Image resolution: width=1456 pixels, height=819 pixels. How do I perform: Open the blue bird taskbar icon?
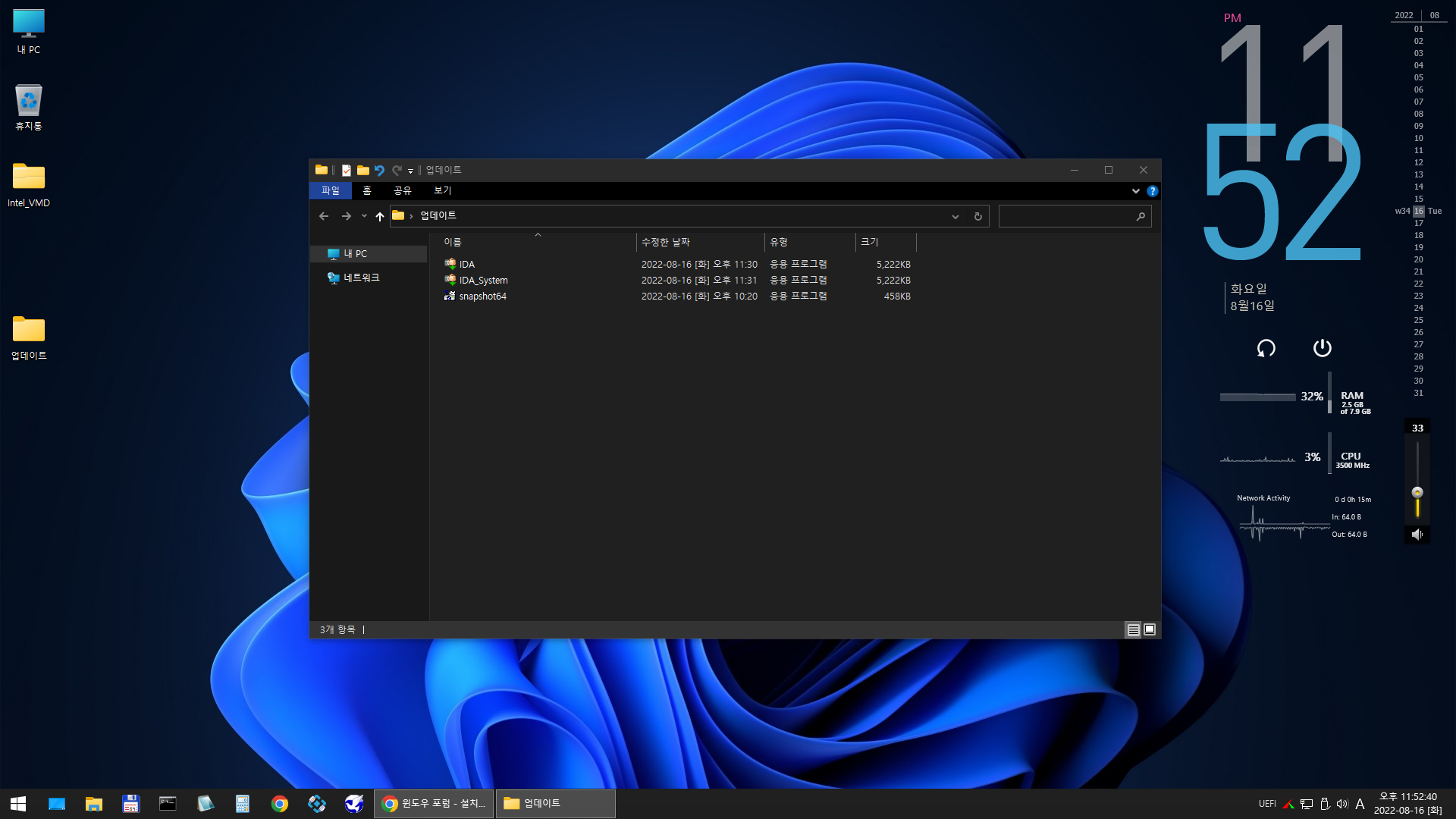[354, 804]
